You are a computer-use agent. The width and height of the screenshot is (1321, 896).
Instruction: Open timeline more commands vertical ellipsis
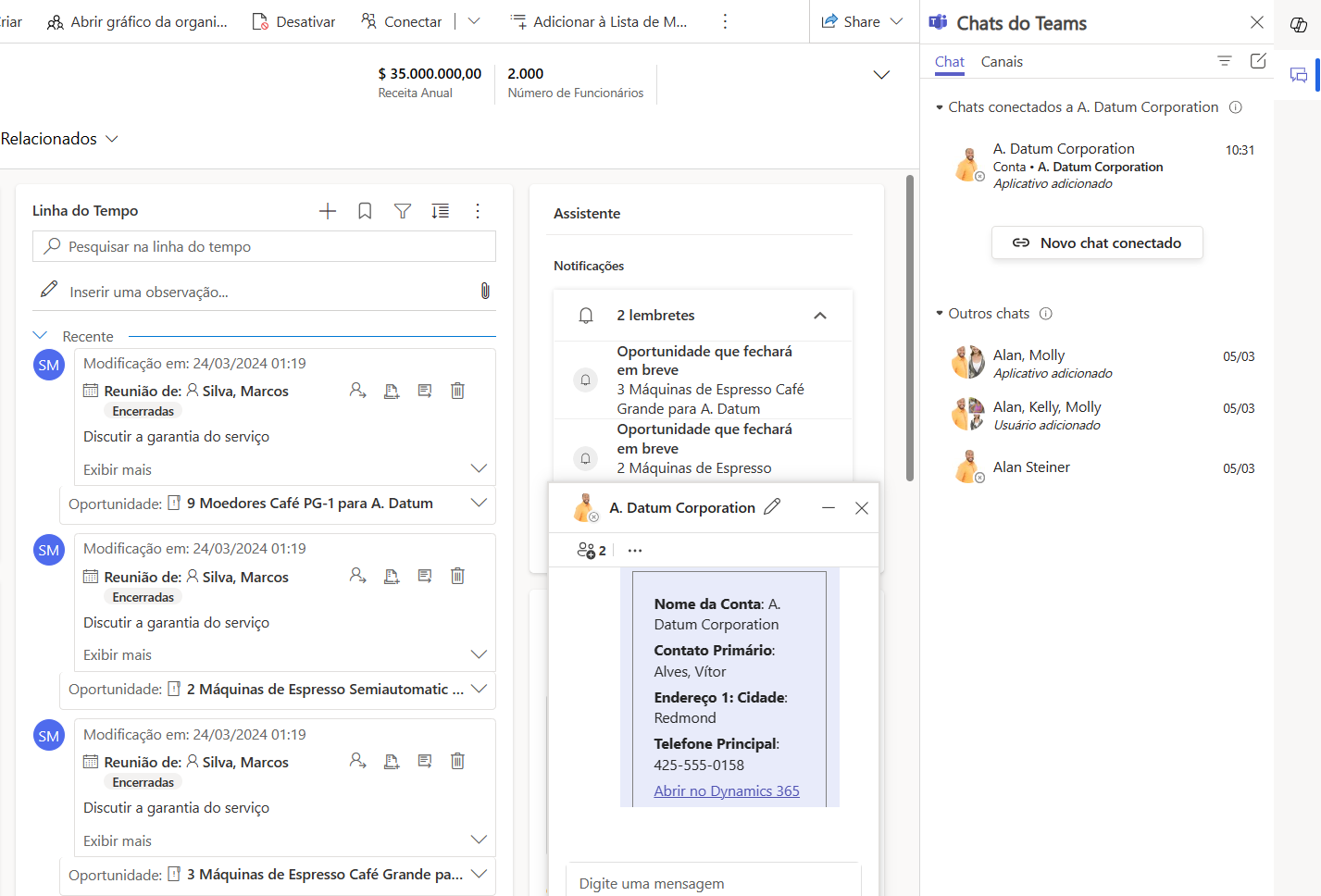[478, 211]
